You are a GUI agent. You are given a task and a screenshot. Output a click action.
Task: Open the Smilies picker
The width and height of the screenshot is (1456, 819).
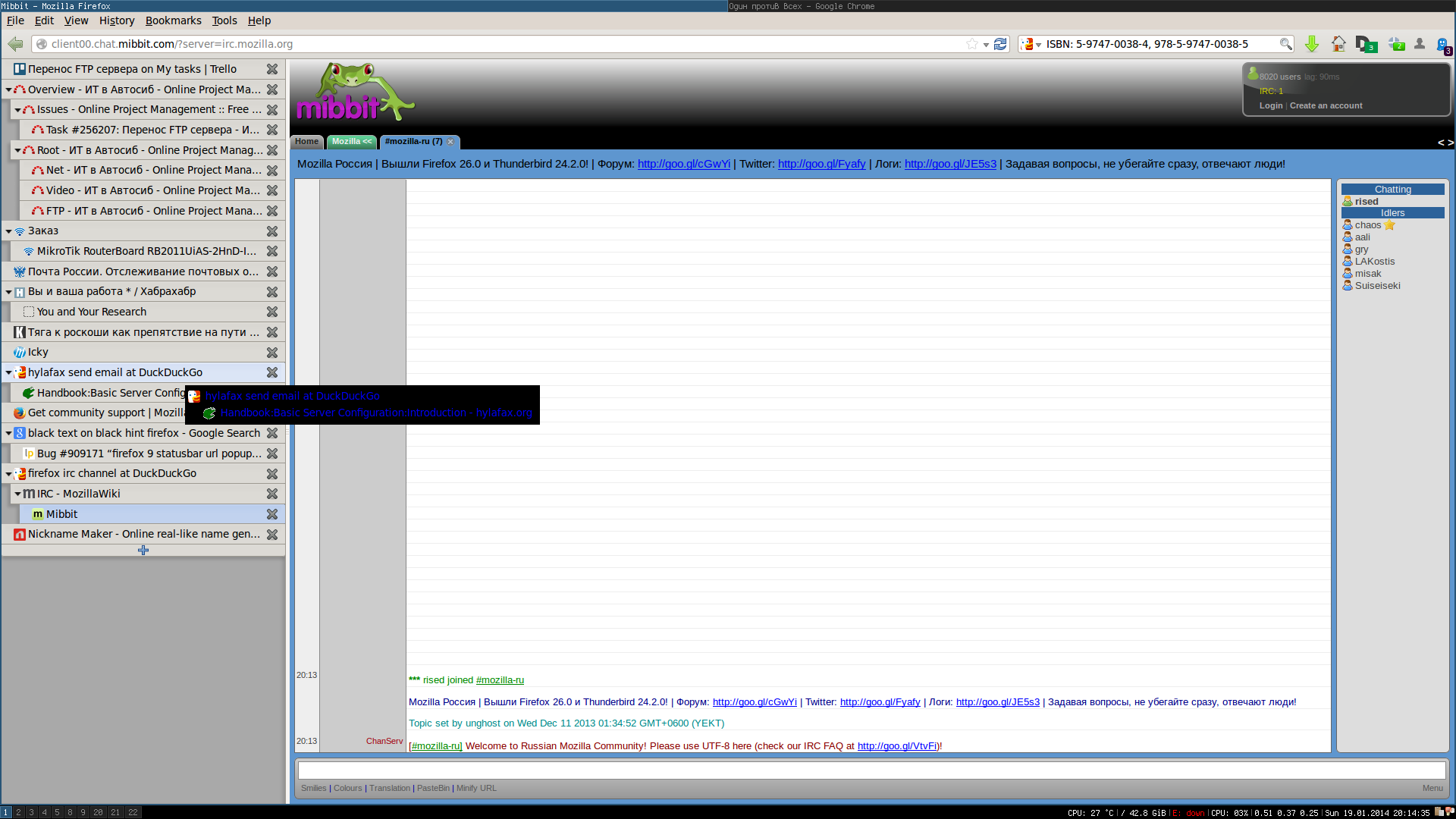click(x=313, y=789)
